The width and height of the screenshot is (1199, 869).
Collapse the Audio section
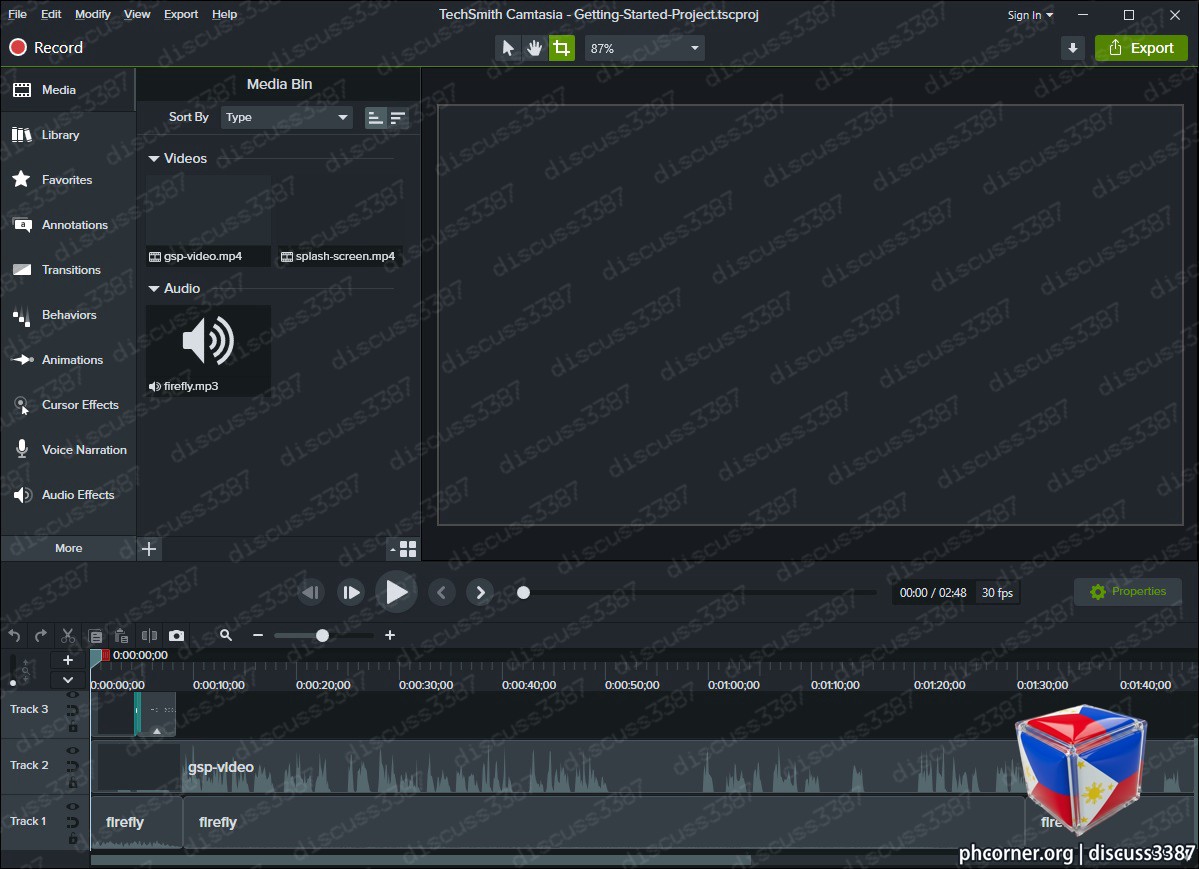point(154,288)
